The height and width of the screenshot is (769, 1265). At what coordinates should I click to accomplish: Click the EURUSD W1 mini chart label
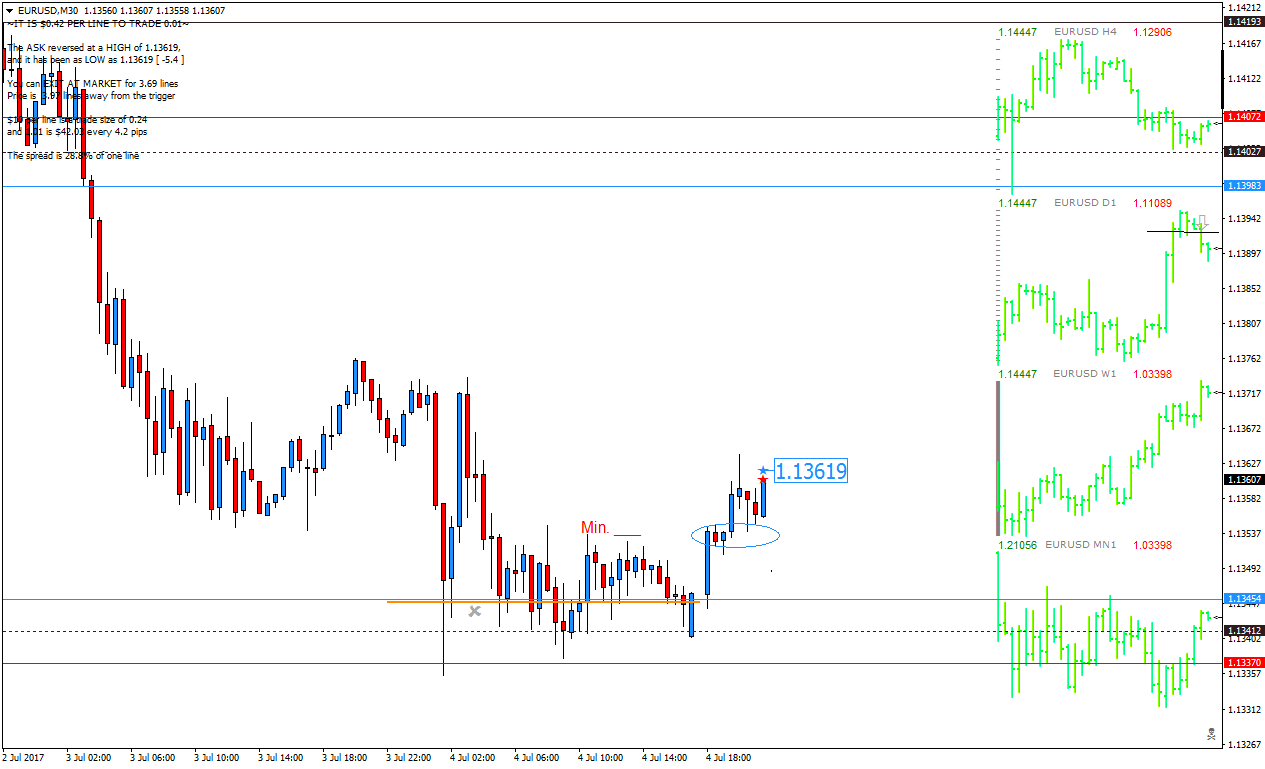[1086, 374]
